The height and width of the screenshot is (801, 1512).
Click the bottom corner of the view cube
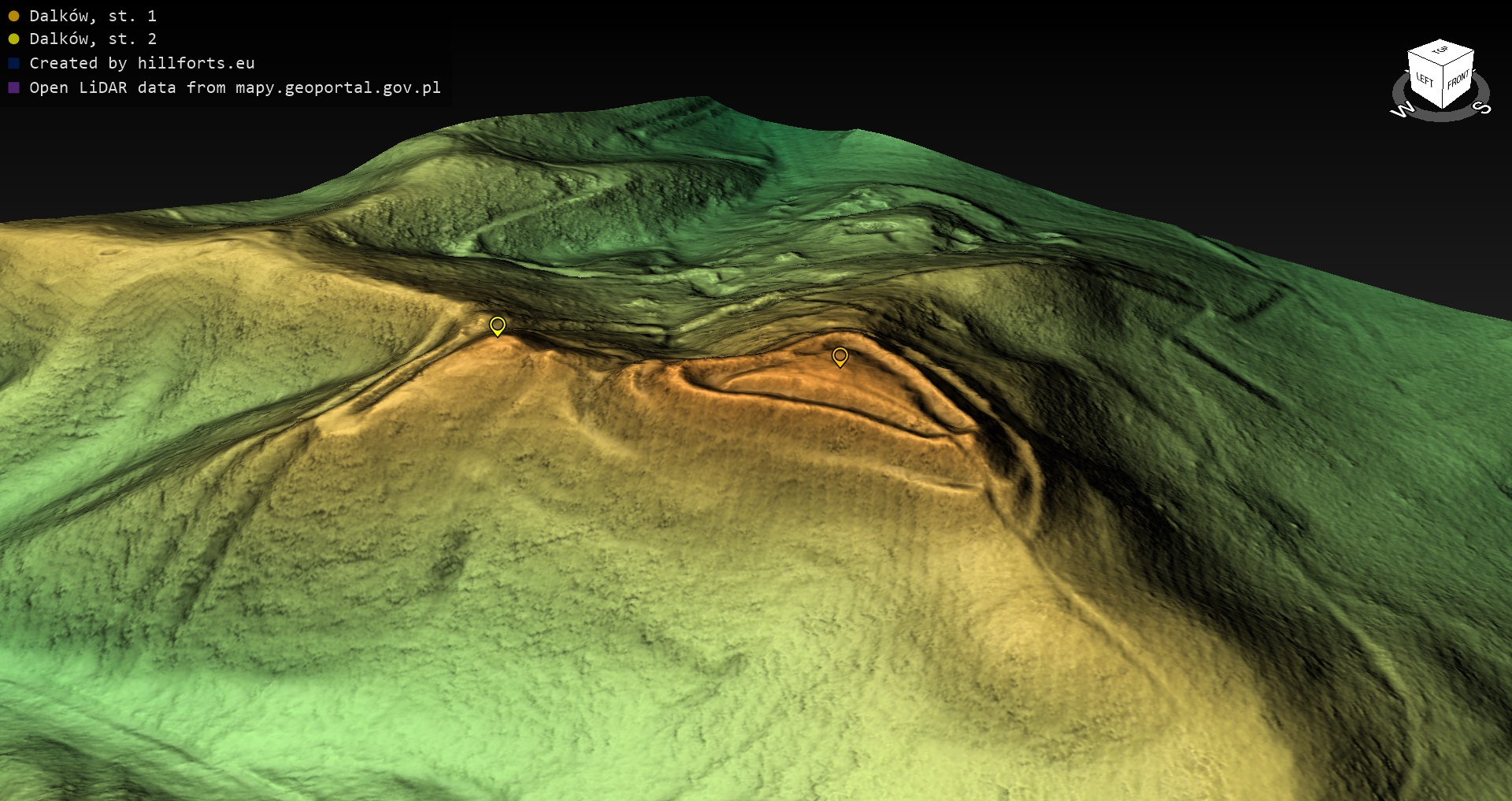[x=1442, y=108]
